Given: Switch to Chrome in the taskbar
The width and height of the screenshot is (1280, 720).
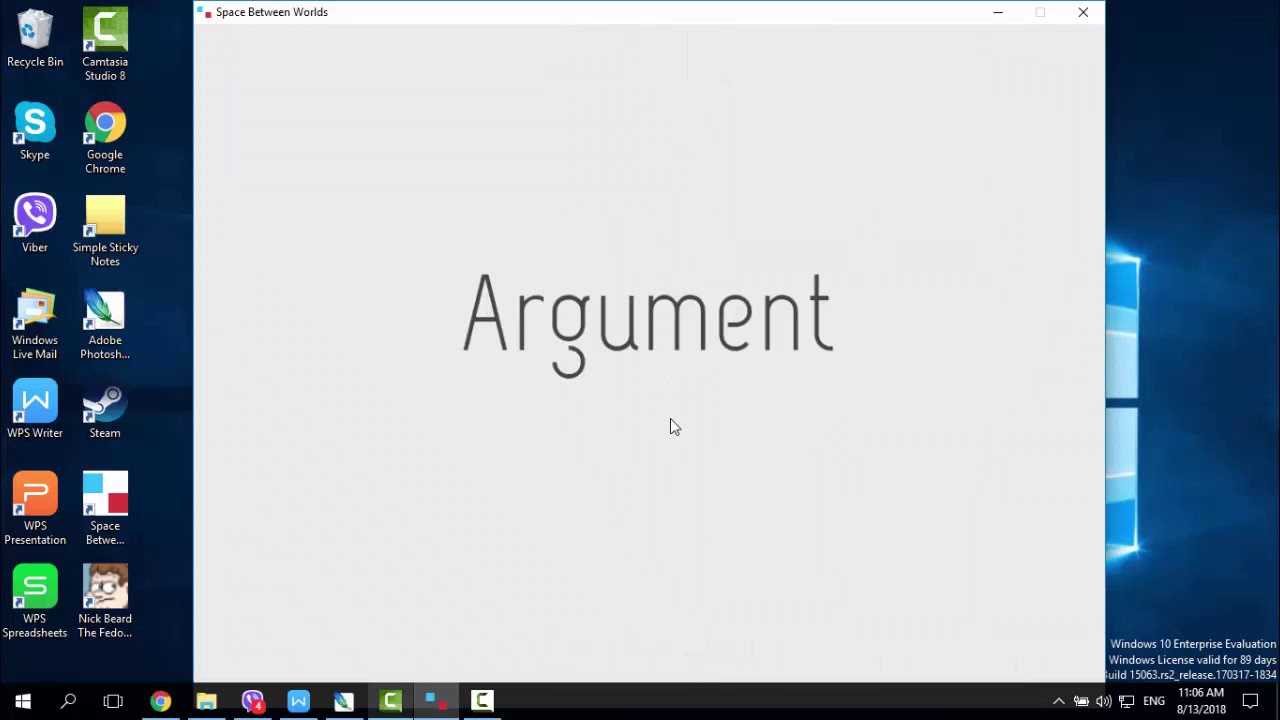Looking at the screenshot, I should pyautogui.click(x=160, y=701).
